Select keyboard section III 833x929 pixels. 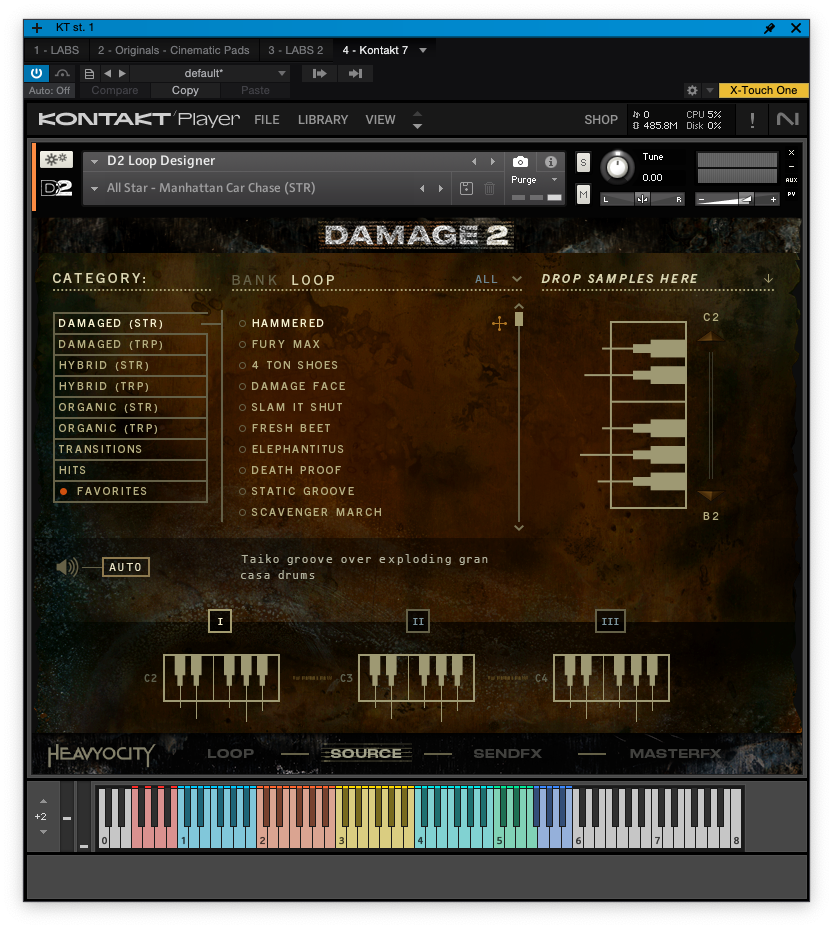click(610, 622)
